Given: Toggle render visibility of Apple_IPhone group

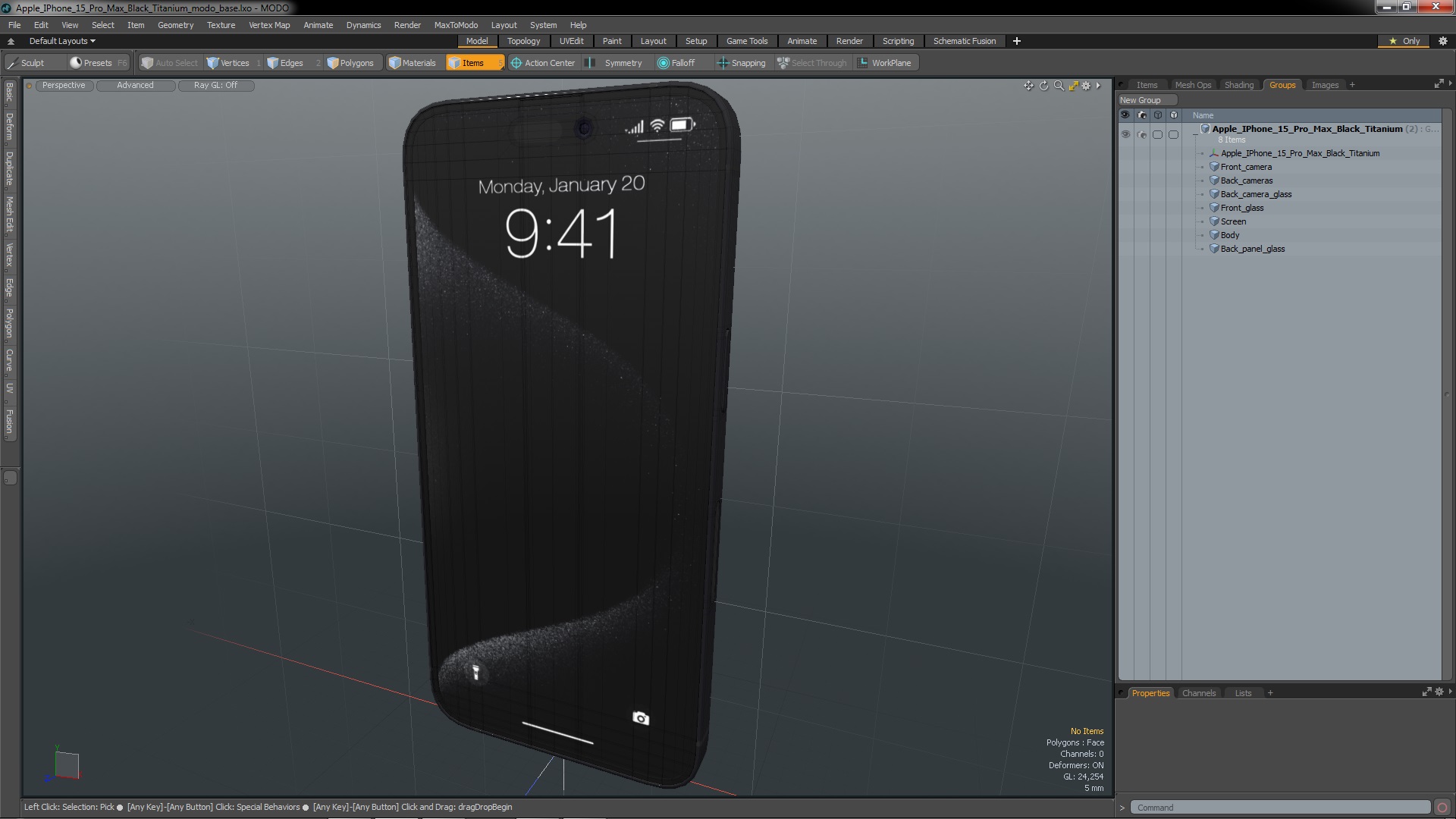Looking at the screenshot, I should coord(1142,134).
